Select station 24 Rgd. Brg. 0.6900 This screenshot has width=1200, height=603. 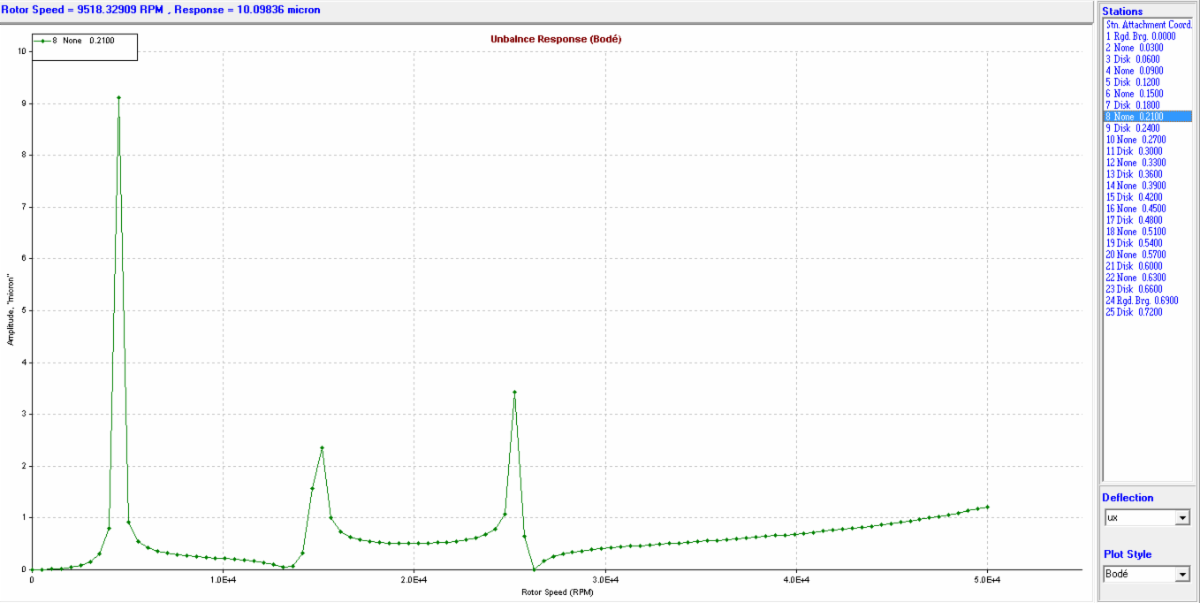point(1142,300)
